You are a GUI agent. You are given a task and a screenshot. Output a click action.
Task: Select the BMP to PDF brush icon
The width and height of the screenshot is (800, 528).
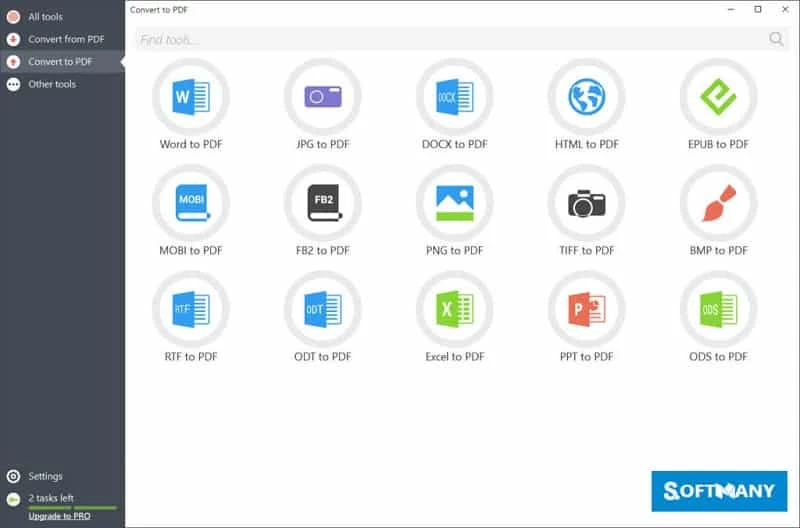click(718, 203)
